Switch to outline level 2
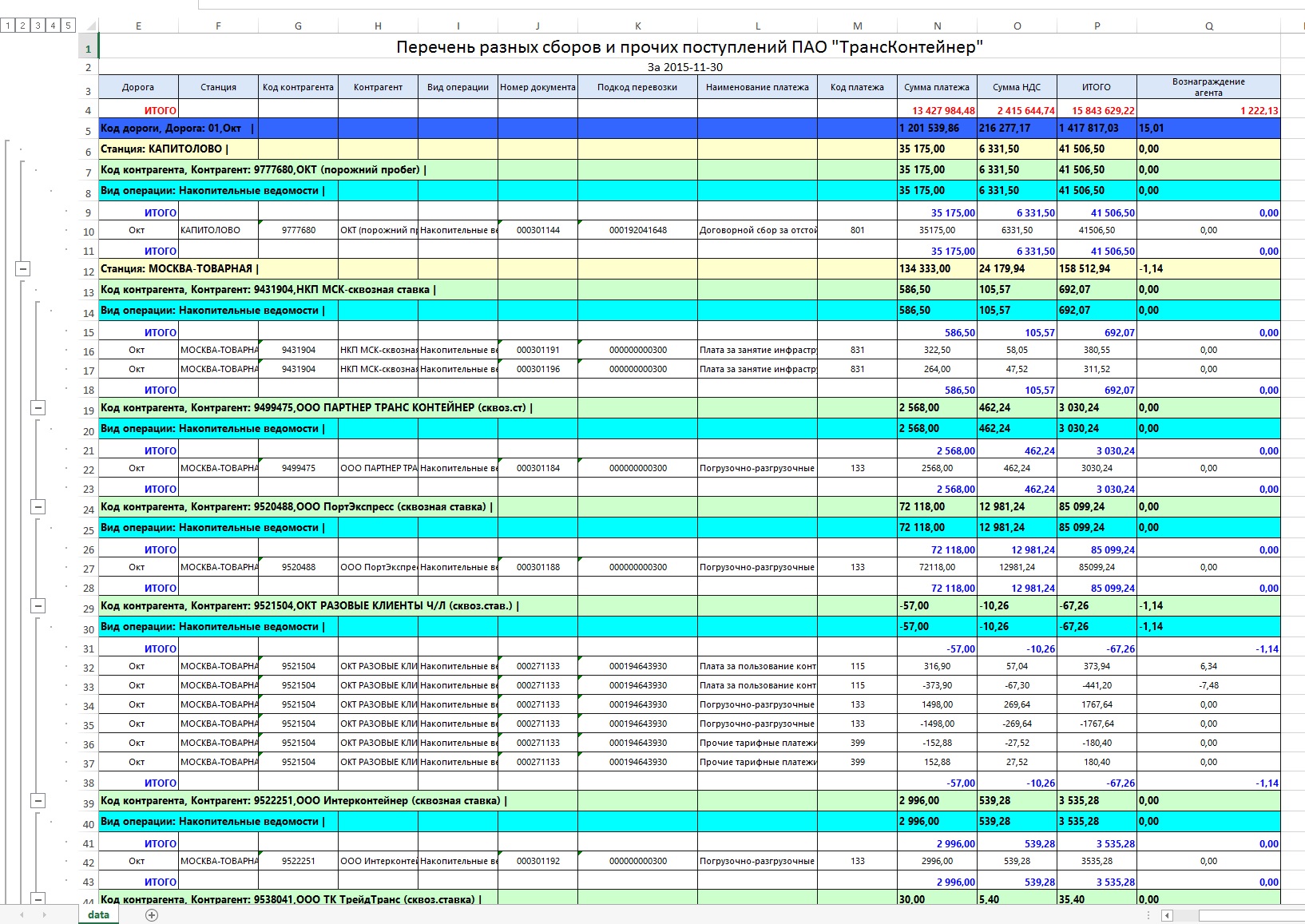The height and width of the screenshot is (924, 1305). 22,26
